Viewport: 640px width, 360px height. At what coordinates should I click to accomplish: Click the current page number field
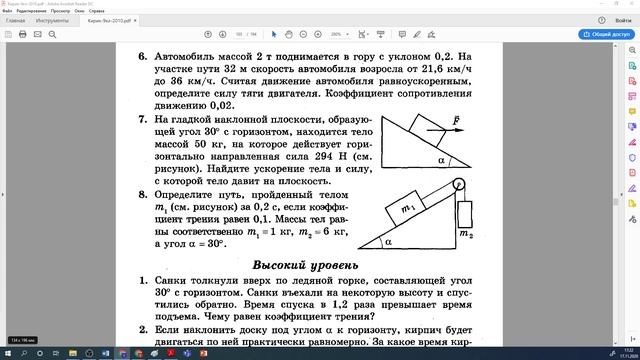click(x=239, y=35)
